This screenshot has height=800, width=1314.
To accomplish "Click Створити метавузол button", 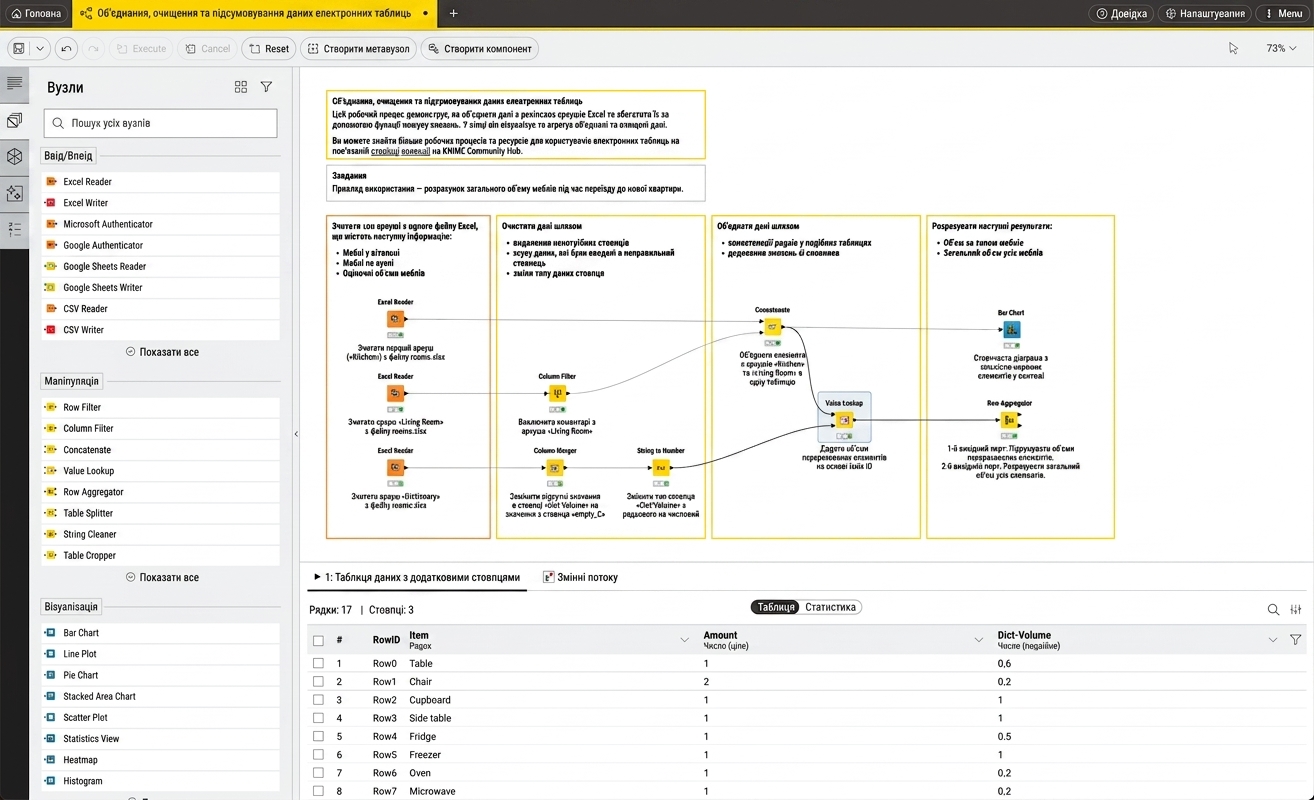I will click(358, 48).
